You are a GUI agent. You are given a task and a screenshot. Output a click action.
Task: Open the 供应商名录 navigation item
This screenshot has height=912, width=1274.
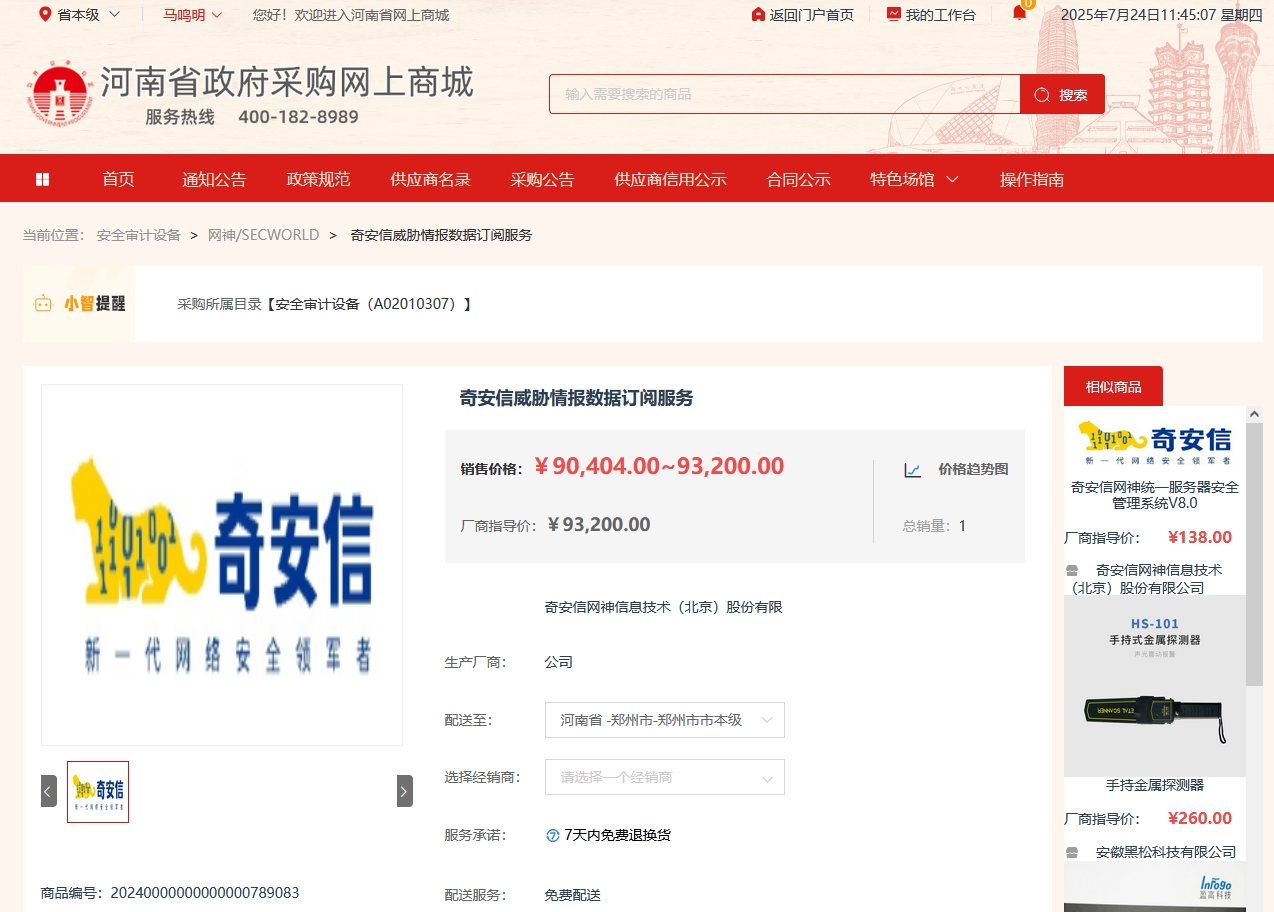click(x=430, y=180)
